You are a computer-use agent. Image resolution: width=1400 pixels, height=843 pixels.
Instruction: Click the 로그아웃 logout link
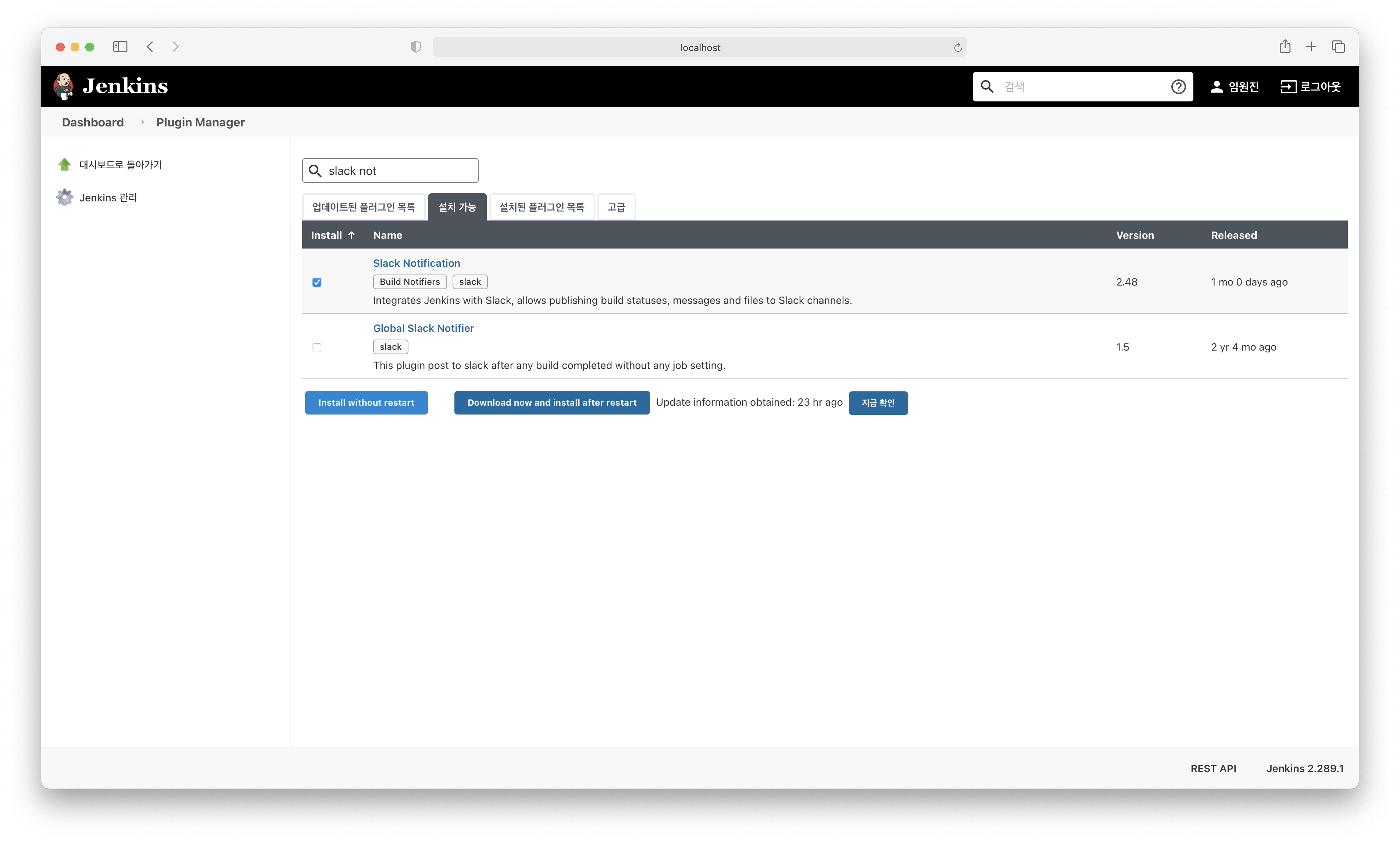point(1310,86)
